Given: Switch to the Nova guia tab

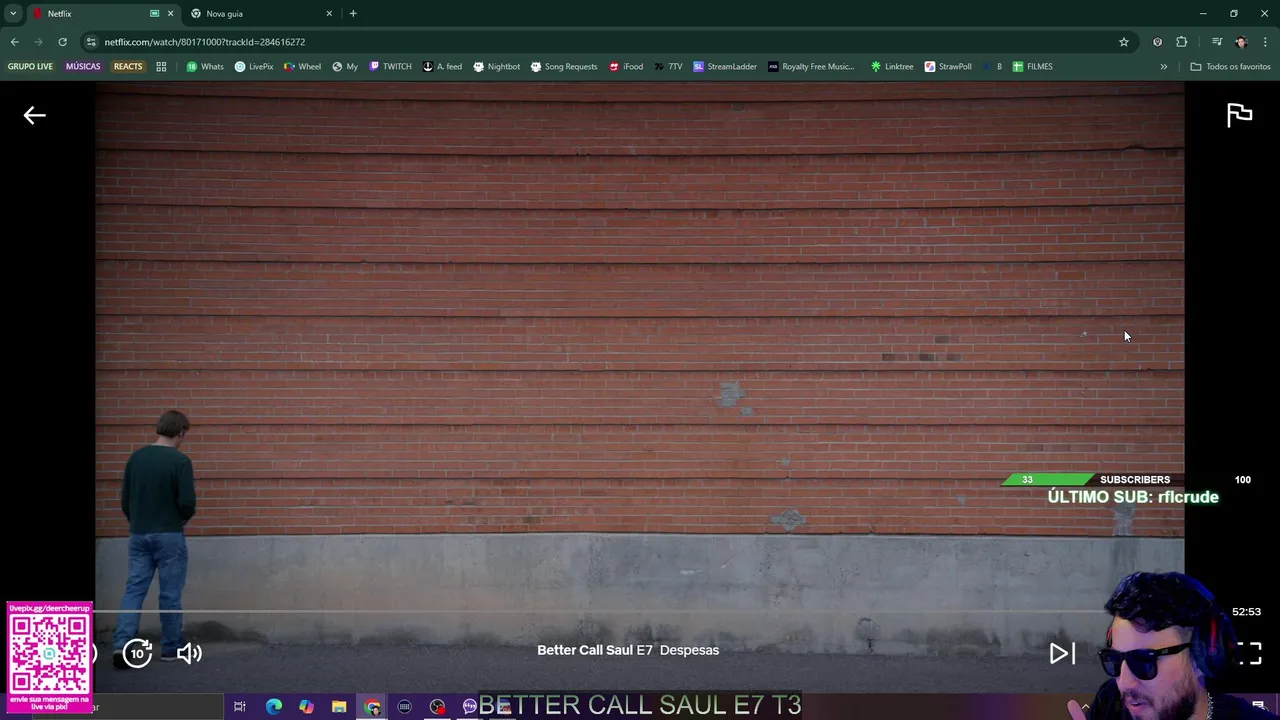Looking at the screenshot, I should tap(260, 14).
